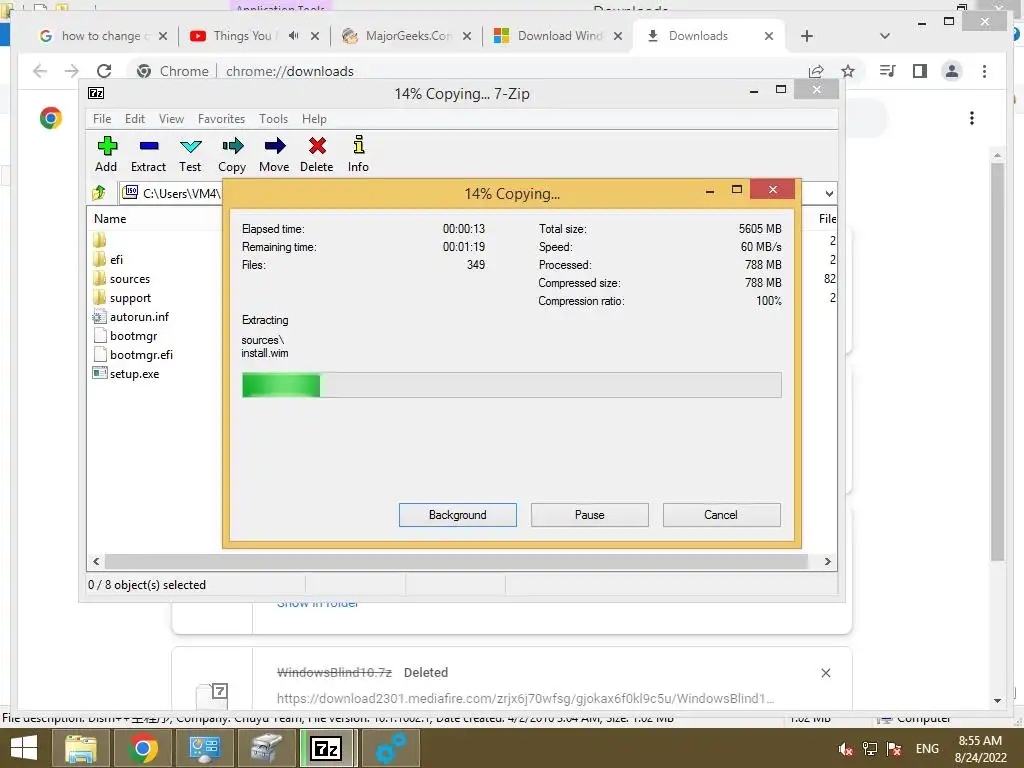
Task: Toggle the Chrome side panel
Action: (x=920, y=71)
